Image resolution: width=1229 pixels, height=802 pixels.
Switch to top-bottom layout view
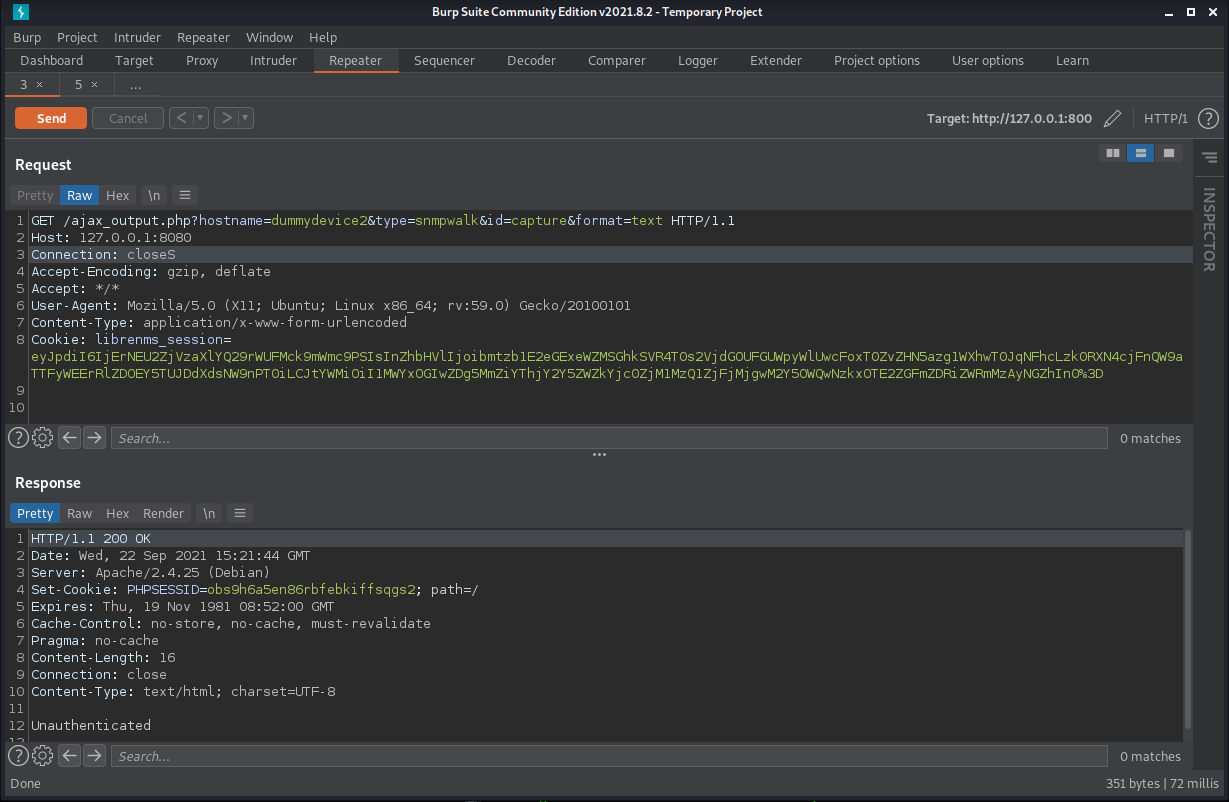[1141, 153]
